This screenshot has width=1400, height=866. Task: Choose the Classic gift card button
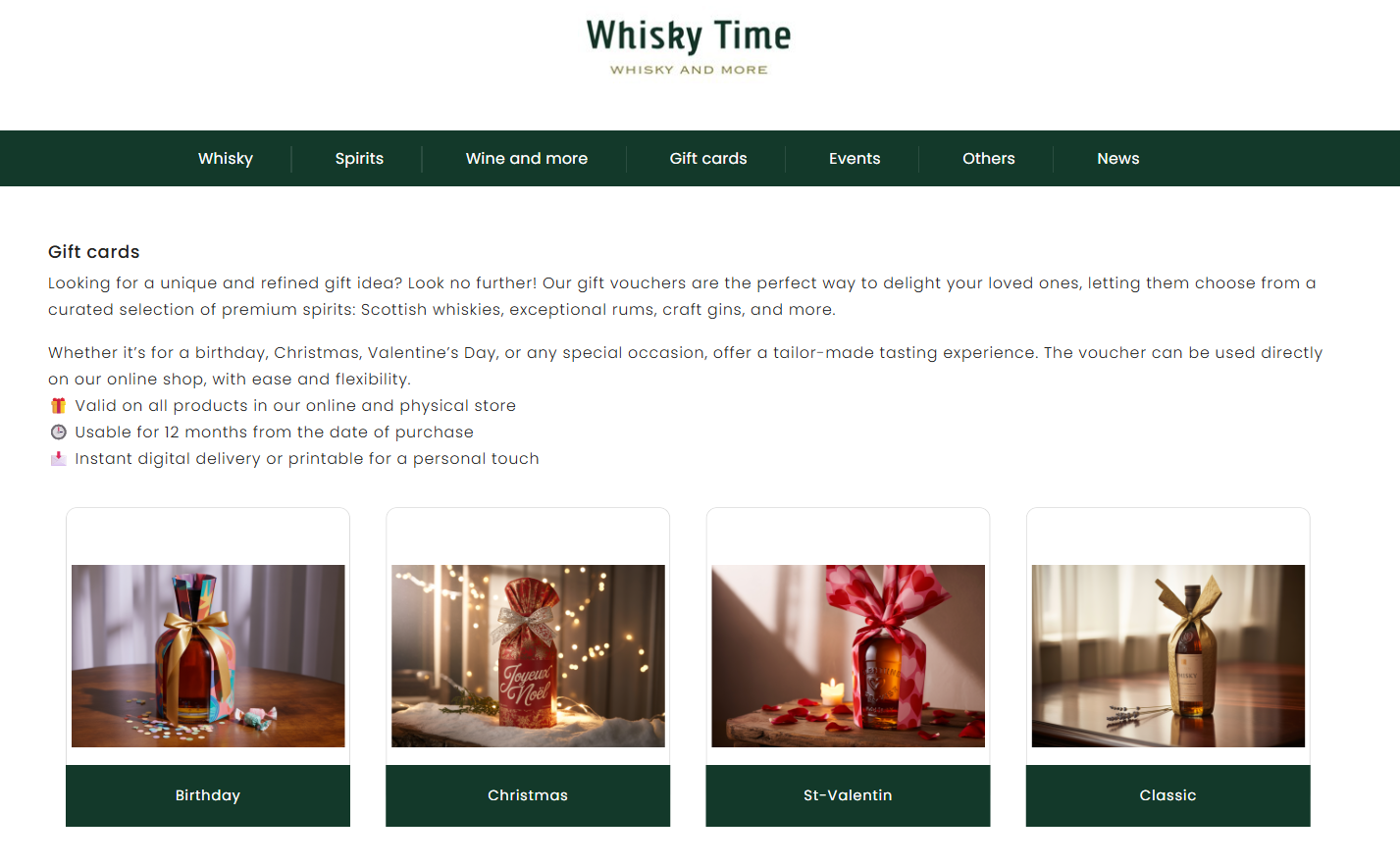(x=1167, y=795)
